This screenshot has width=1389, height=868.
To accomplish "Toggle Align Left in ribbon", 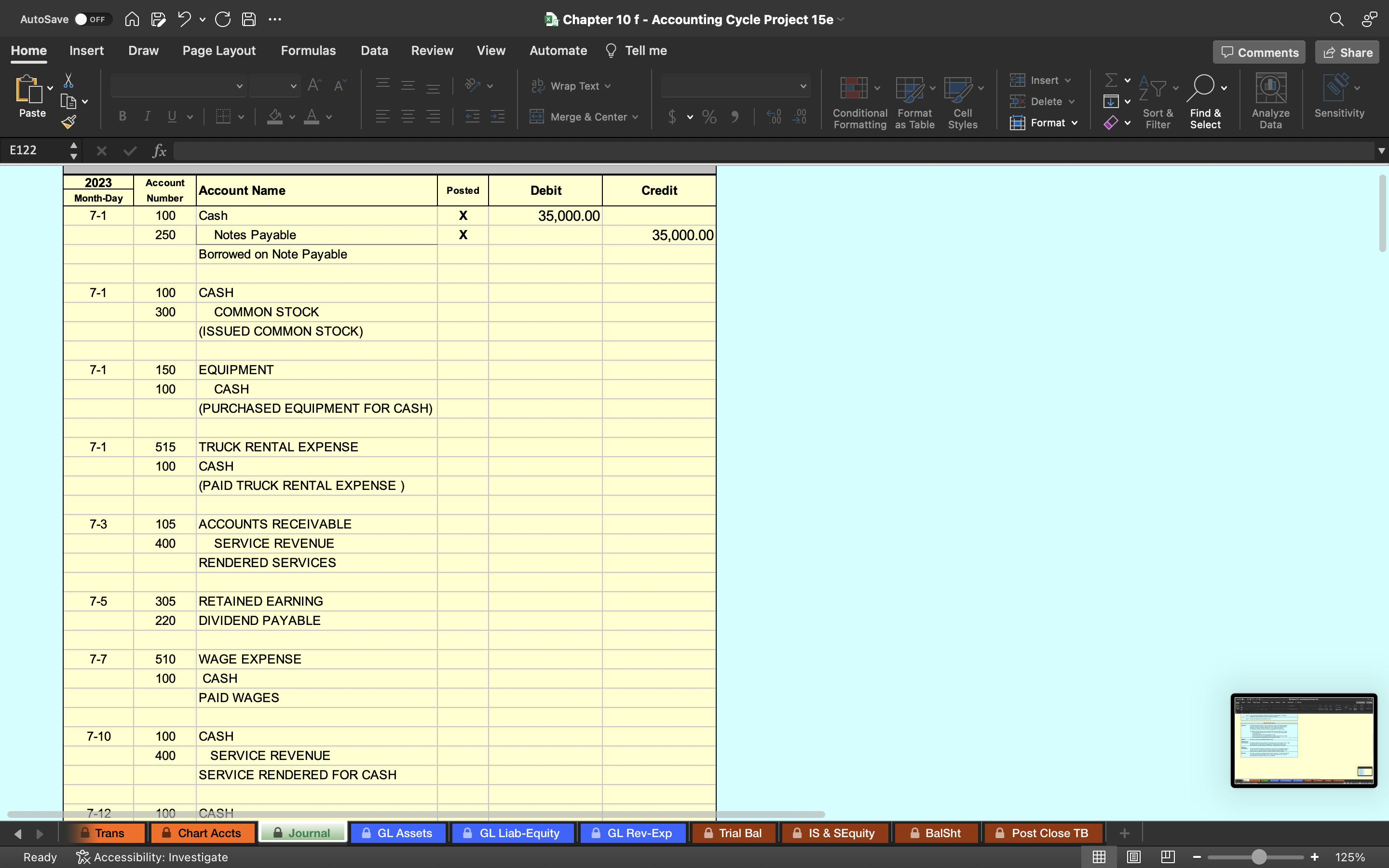I will click(x=383, y=117).
